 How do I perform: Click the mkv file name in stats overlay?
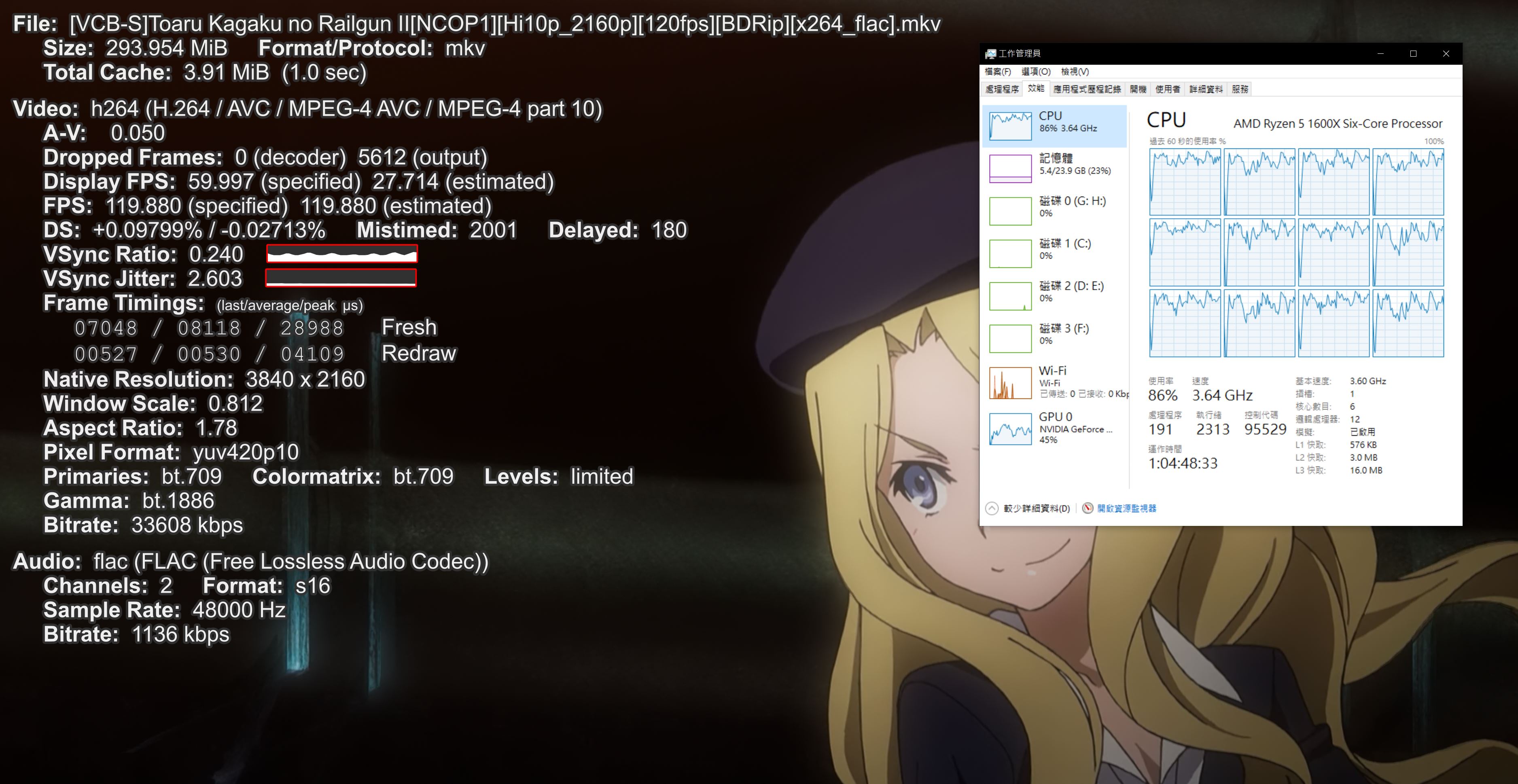(x=505, y=24)
